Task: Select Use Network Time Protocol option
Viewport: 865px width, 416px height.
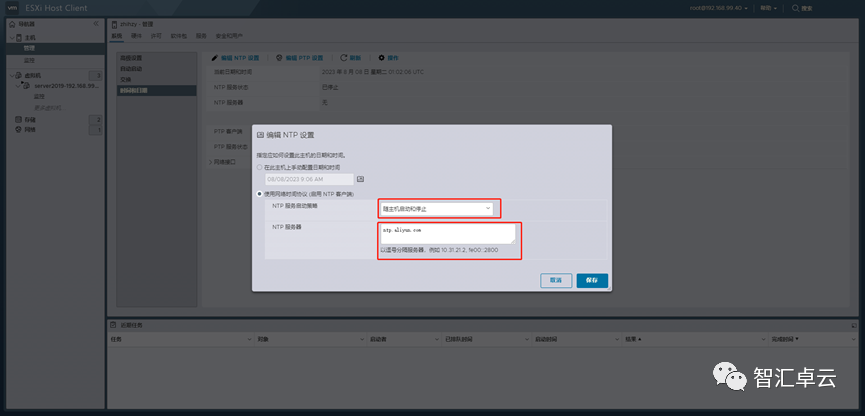Action: [259, 194]
